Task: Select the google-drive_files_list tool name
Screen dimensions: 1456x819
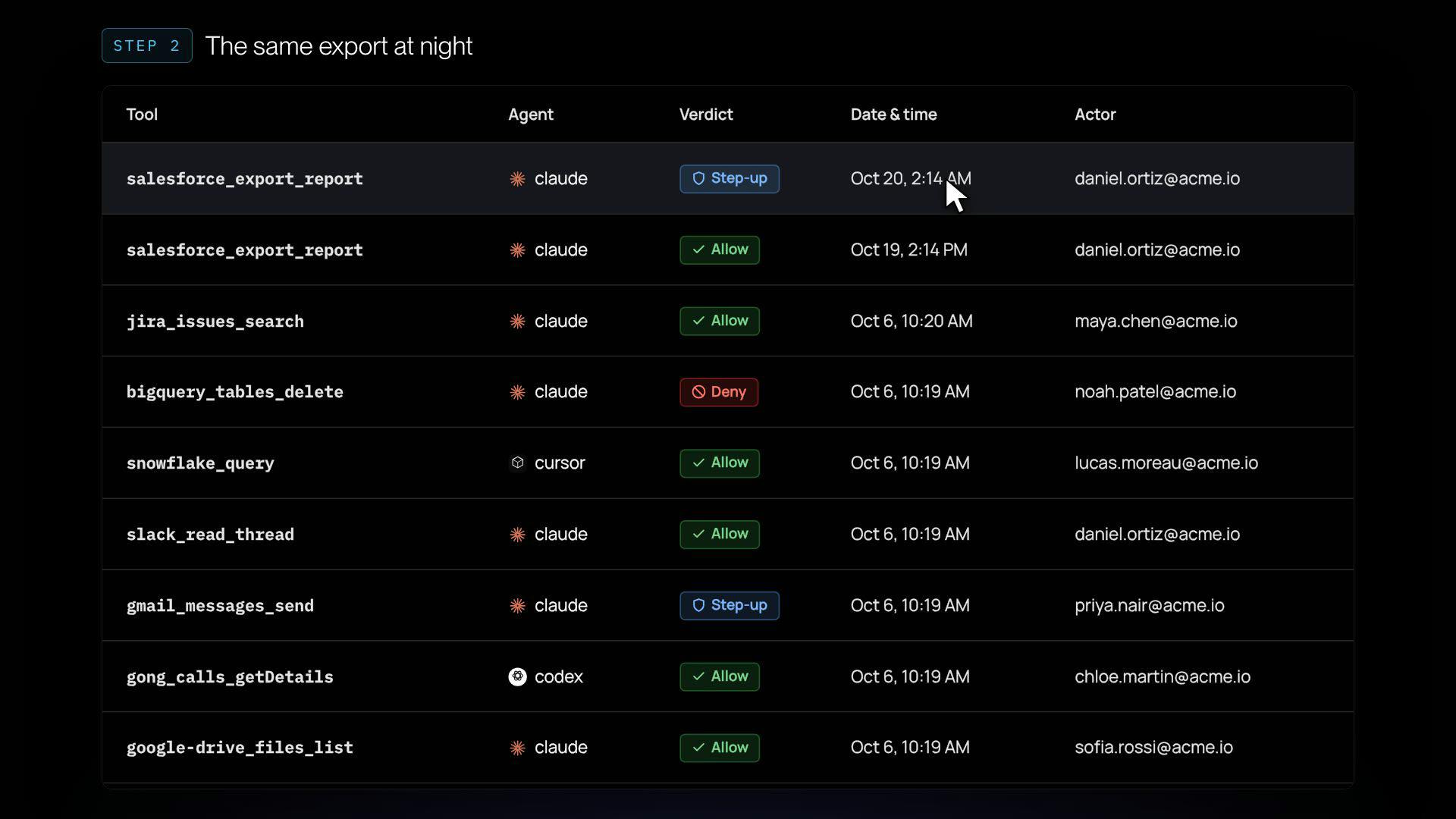Action: tap(240, 748)
